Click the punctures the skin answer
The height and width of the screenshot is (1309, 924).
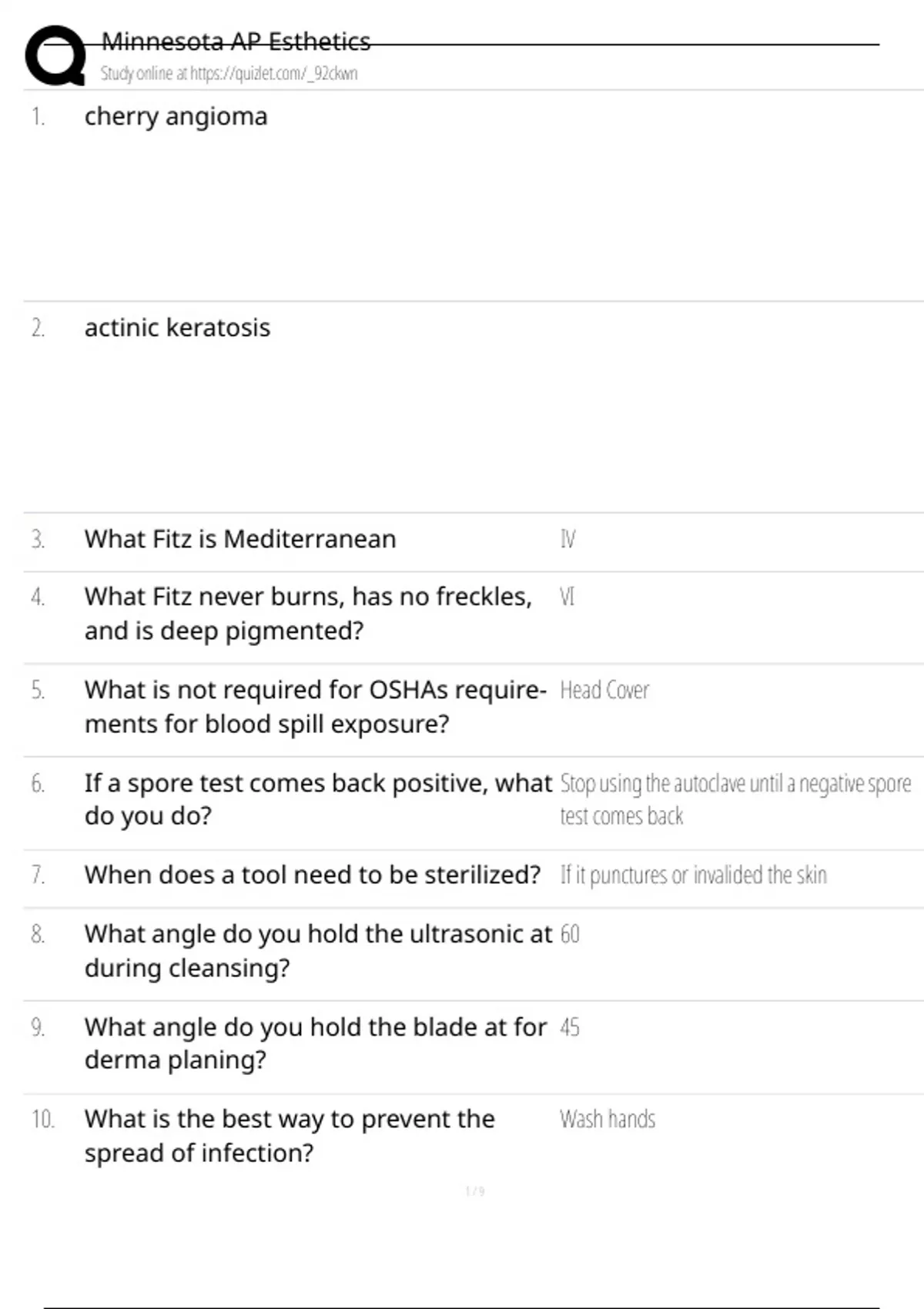tap(693, 875)
